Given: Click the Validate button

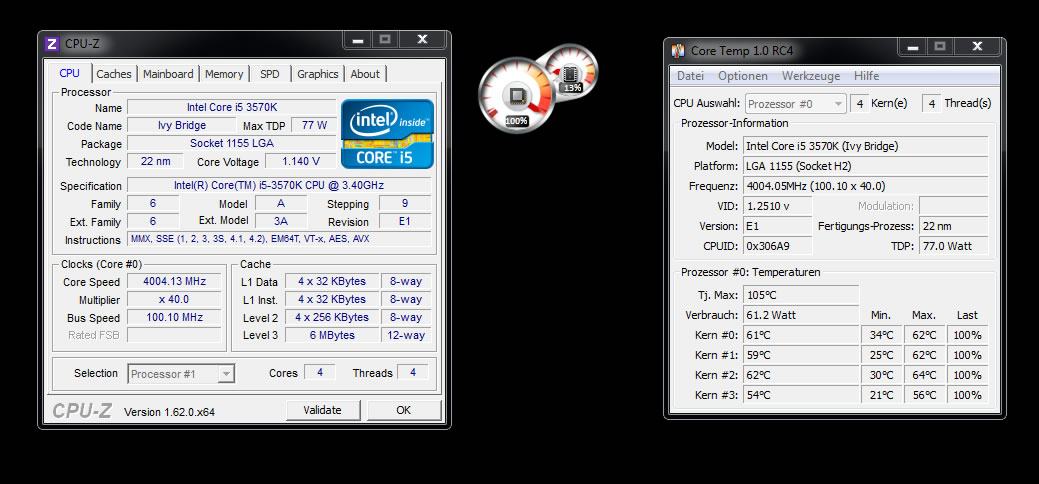Looking at the screenshot, I should coord(323,410).
